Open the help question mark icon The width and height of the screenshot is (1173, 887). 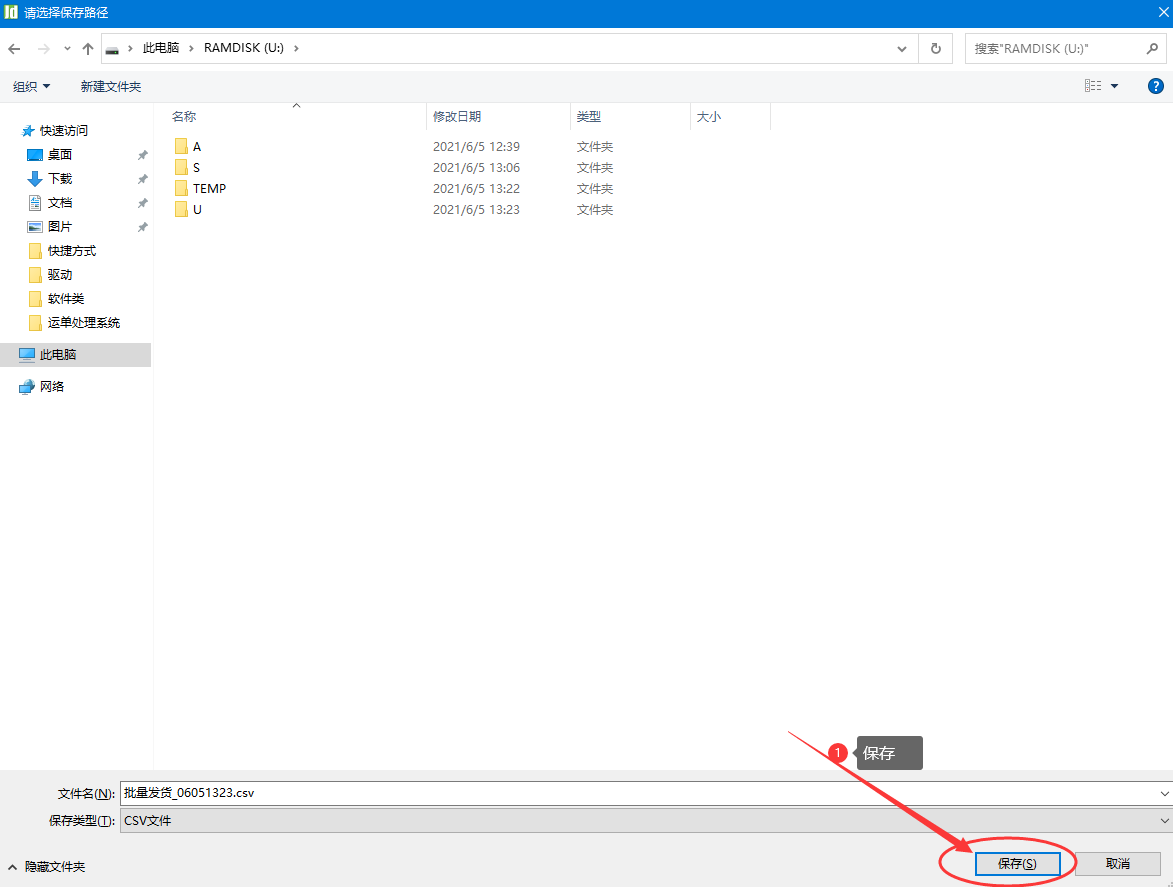(1155, 87)
